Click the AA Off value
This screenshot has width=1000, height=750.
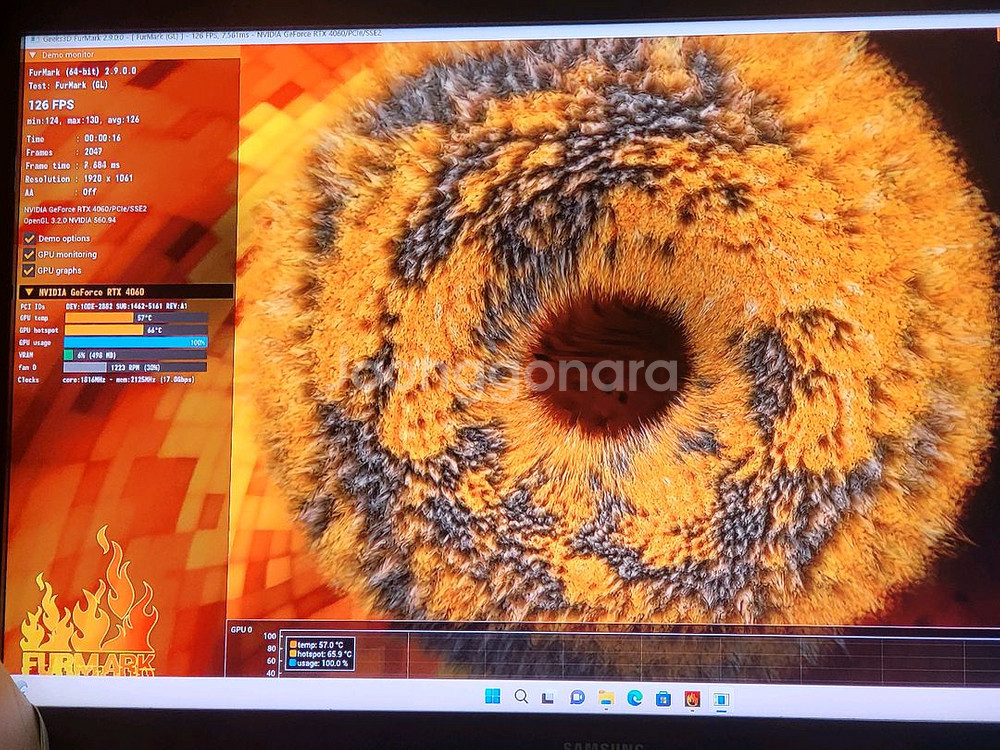click(x=89, y=192)
